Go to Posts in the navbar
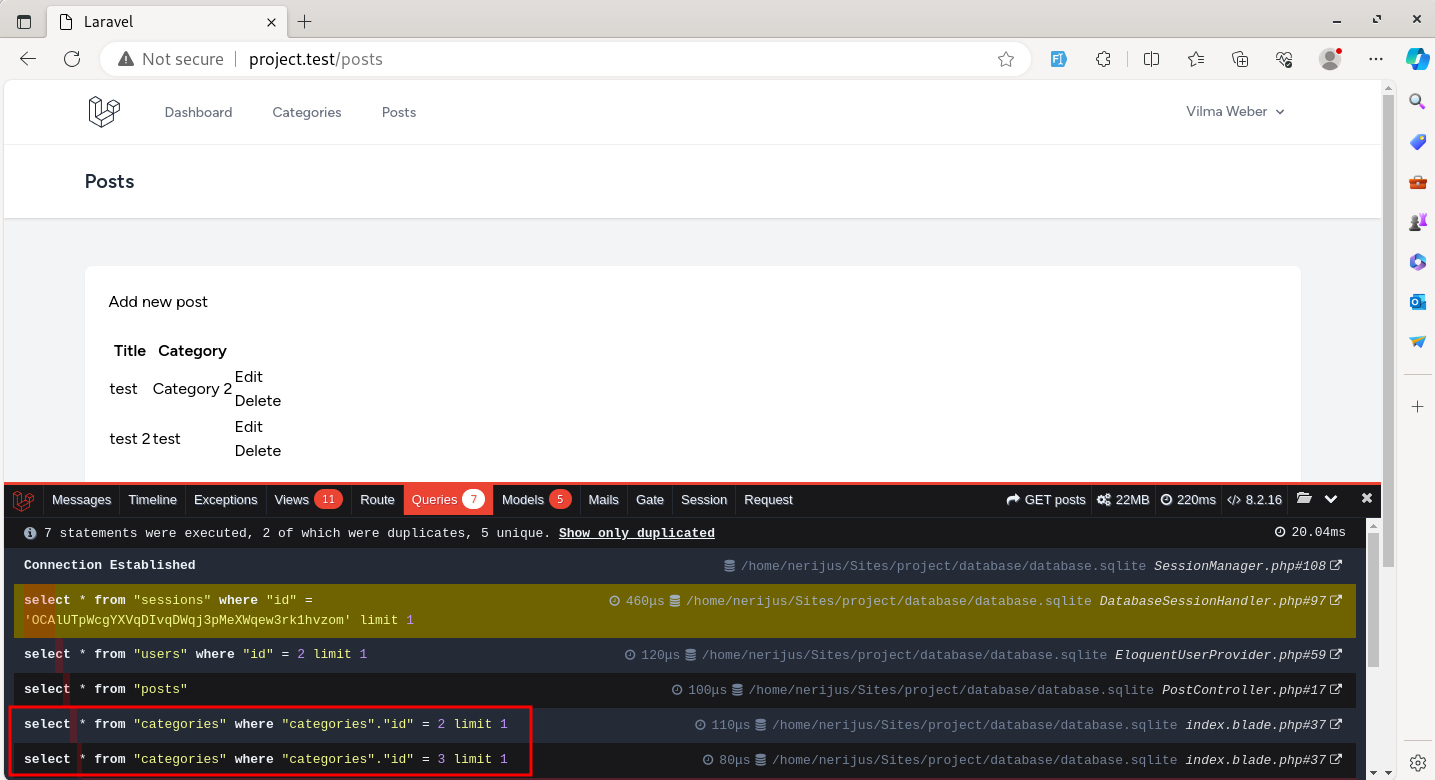1435x780 pixels. coord(399,112)
